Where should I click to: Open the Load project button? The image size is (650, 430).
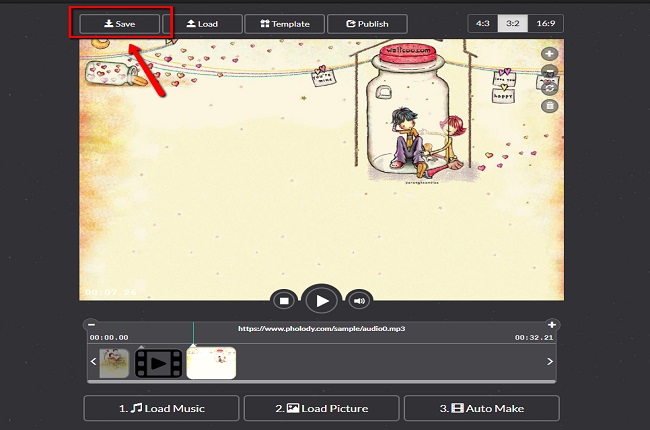tap(202, 24)
